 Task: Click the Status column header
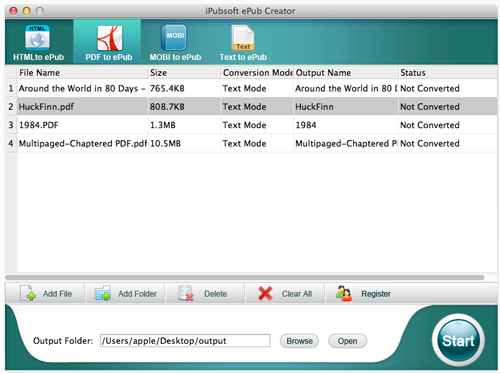(x=448, y=73)
